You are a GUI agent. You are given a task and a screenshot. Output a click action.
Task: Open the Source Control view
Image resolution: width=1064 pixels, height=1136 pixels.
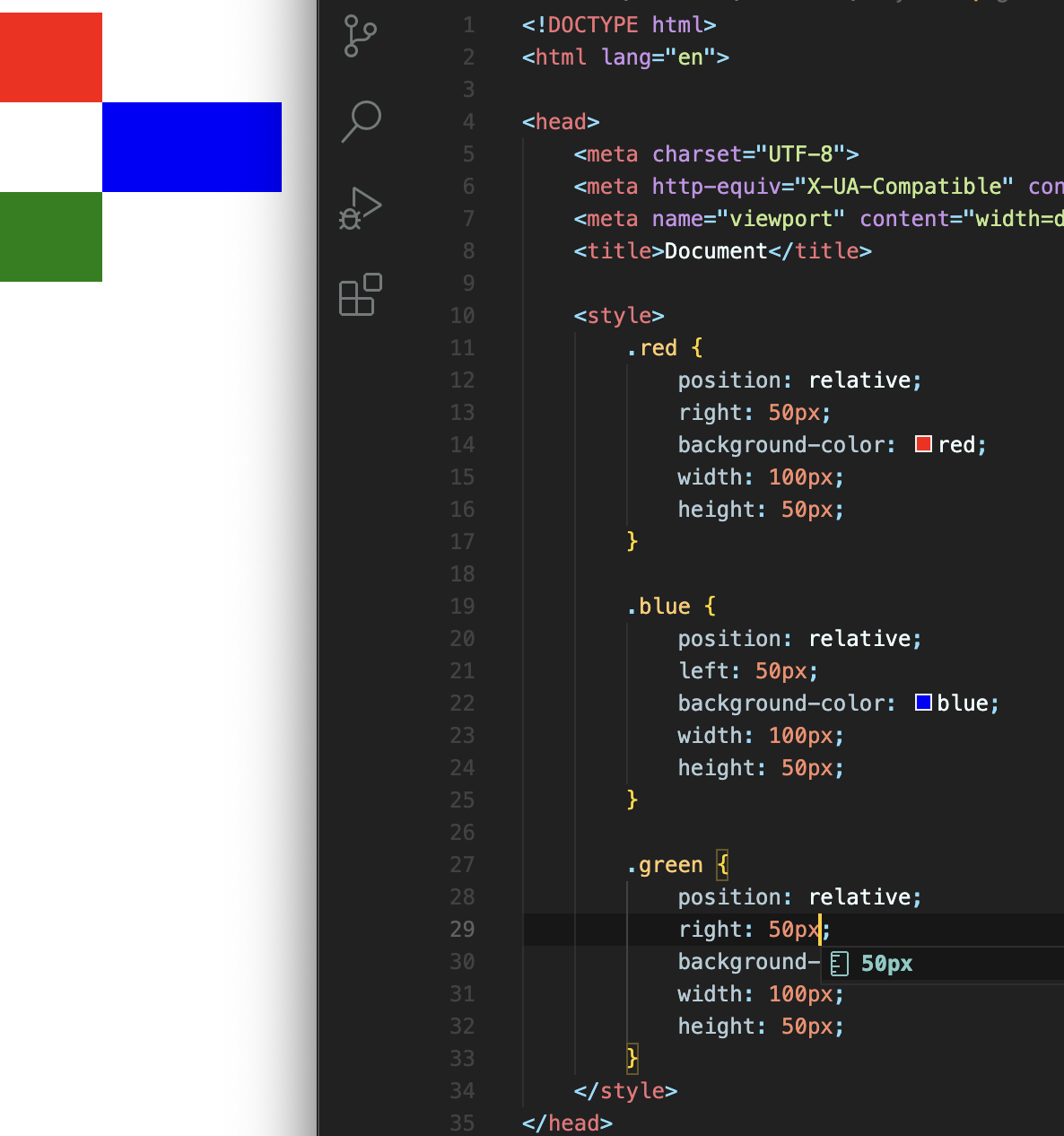(x=360, y=36)
